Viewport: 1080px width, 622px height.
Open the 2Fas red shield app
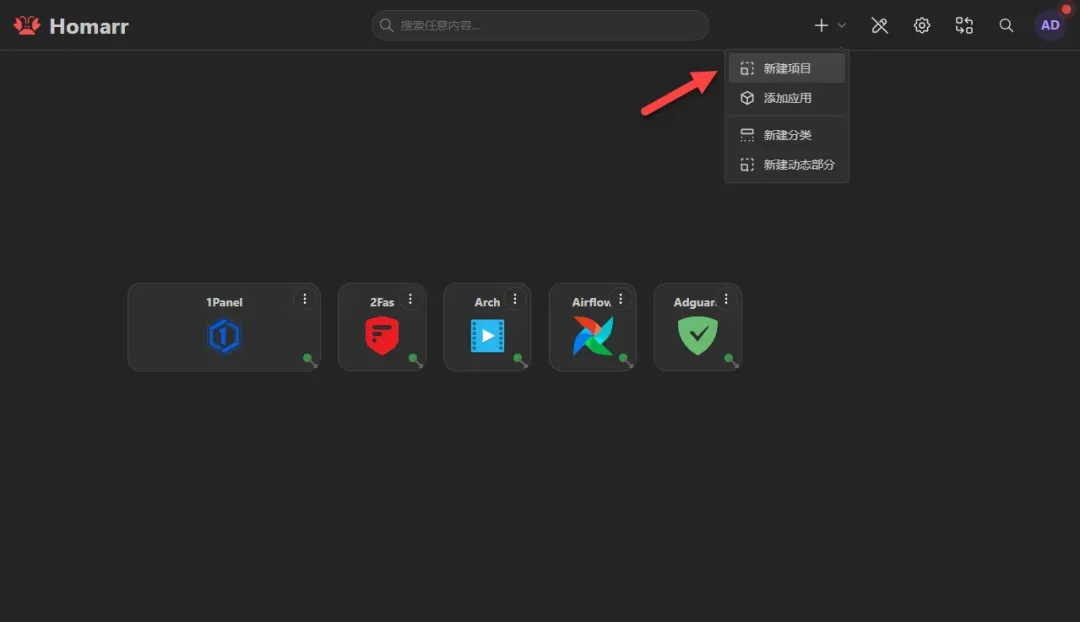(382, 337)
